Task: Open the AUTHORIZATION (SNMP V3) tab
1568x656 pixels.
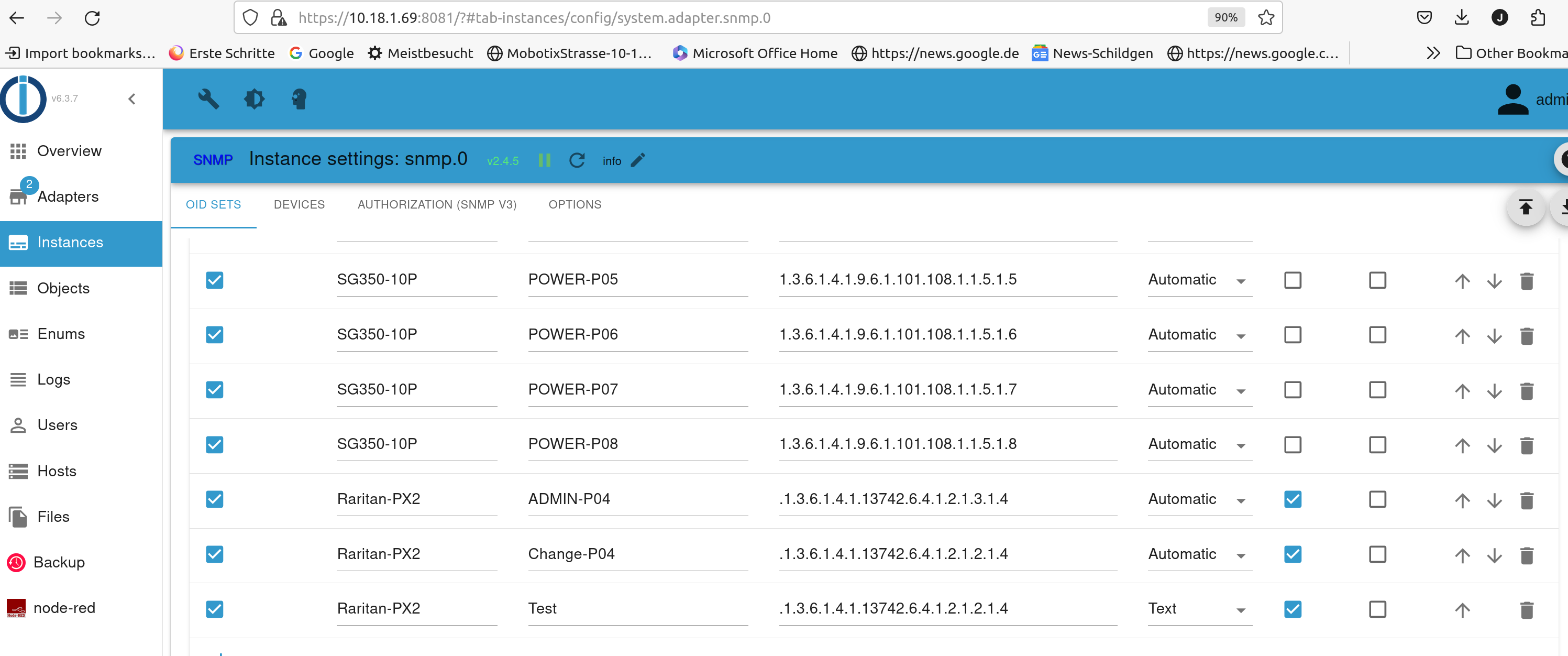Action: (x=437, y=205)
